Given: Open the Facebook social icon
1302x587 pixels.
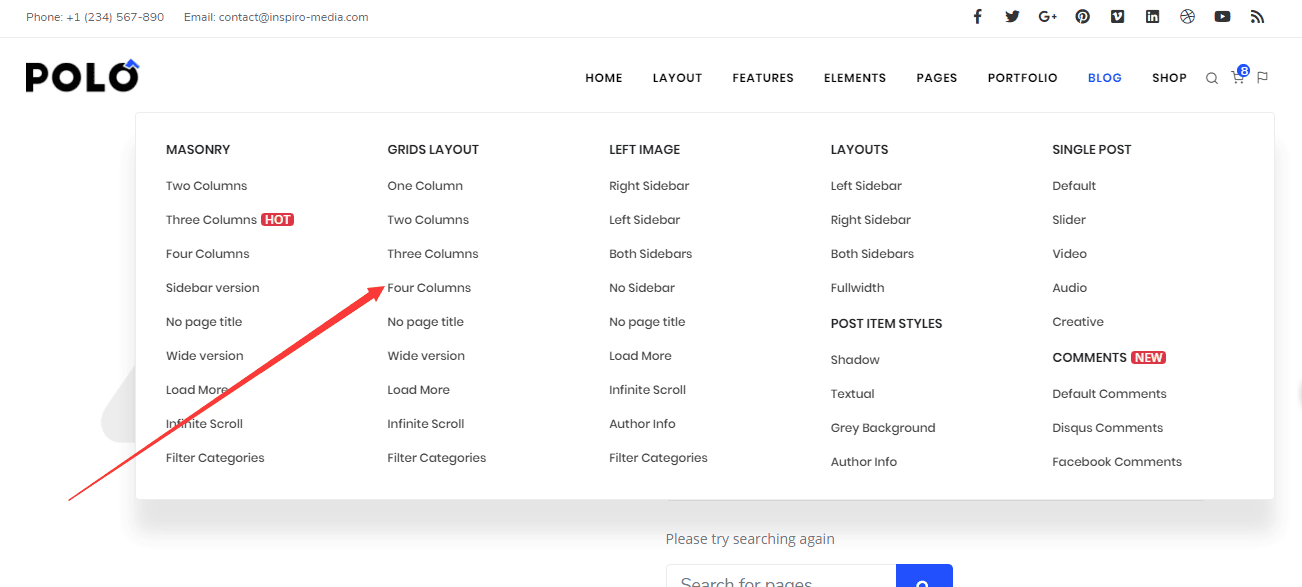Looking at the screenshot, I should click(977, 17).
